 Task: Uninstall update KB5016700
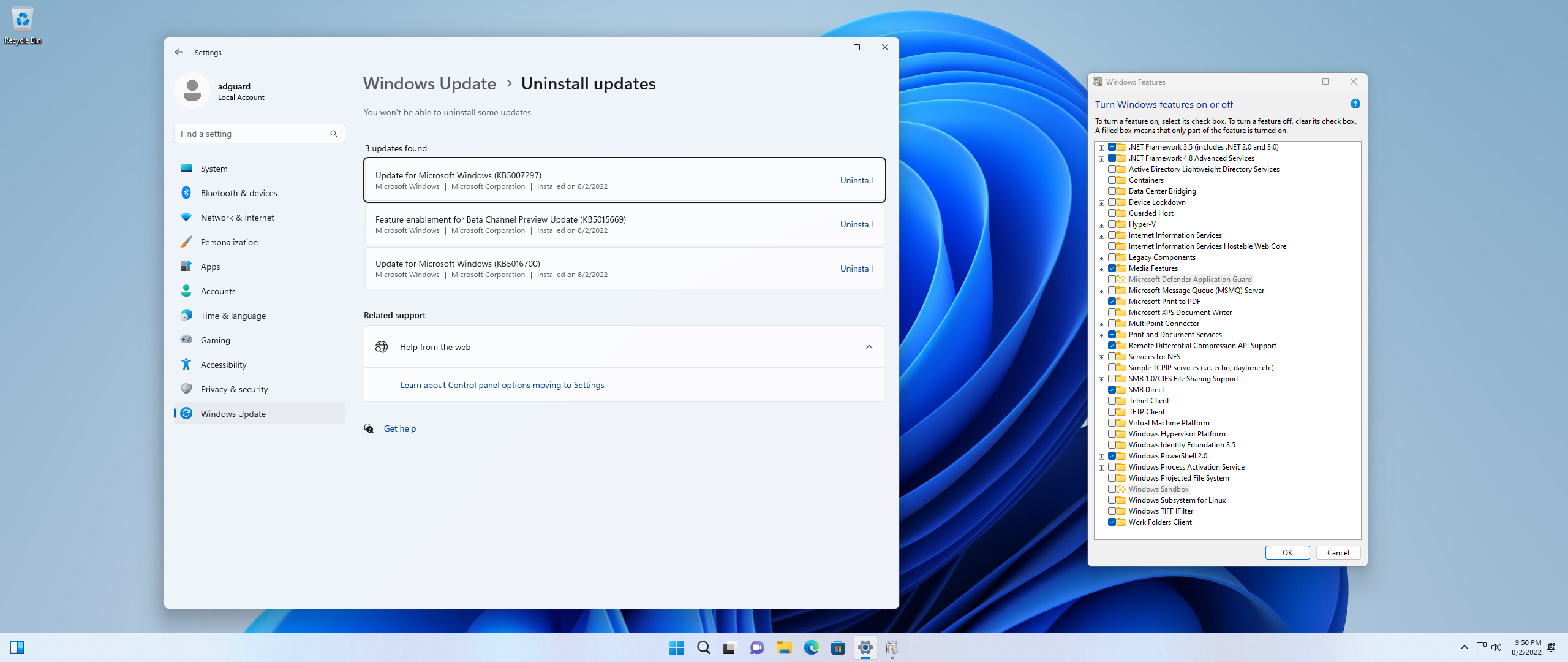(856, 268)
